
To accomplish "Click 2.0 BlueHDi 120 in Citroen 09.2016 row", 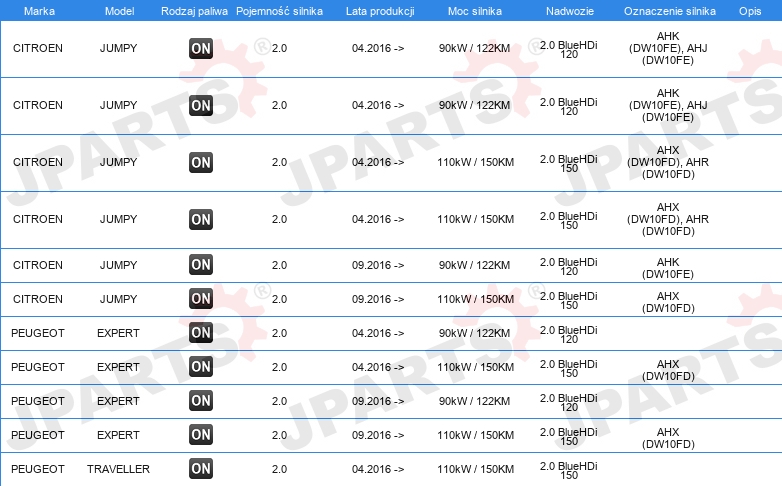I will click(x=569, y=266).
